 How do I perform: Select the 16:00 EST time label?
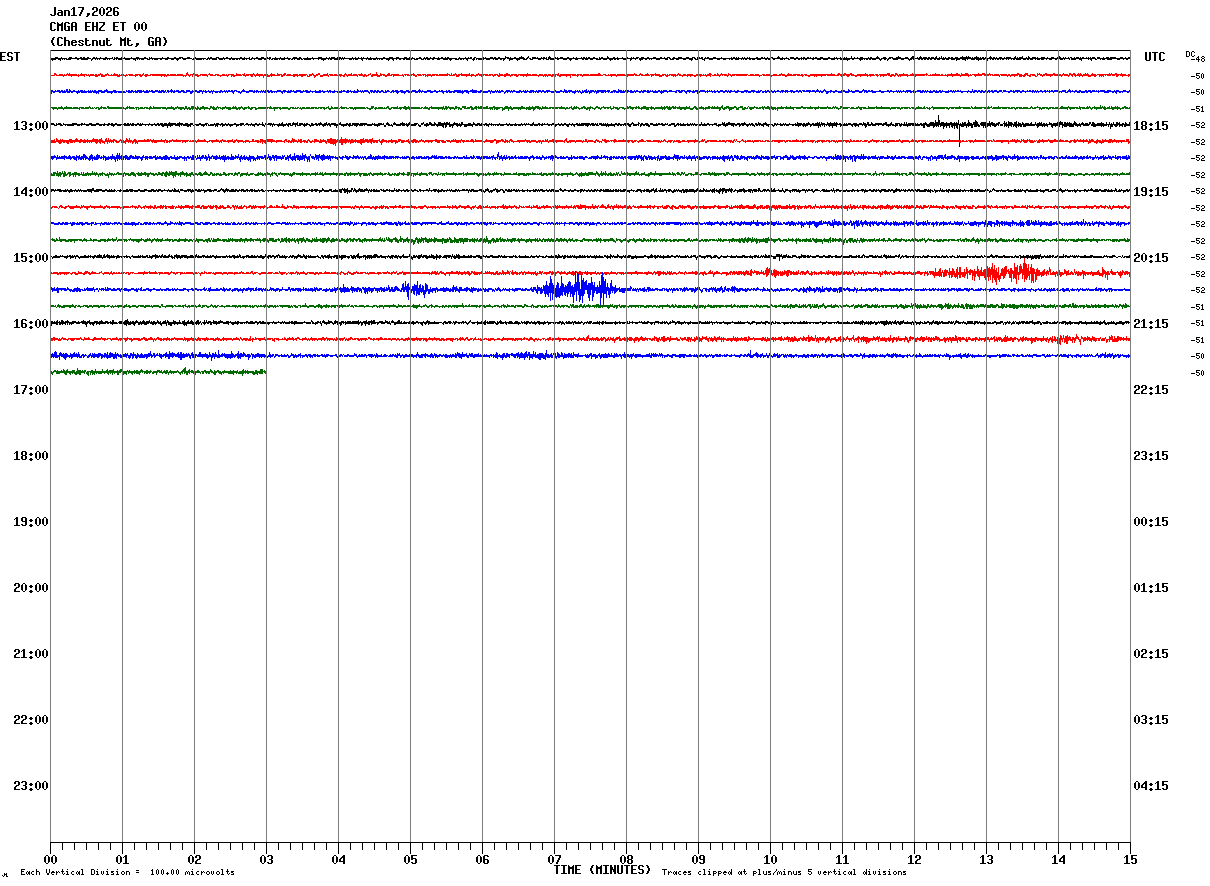point(31,324)
